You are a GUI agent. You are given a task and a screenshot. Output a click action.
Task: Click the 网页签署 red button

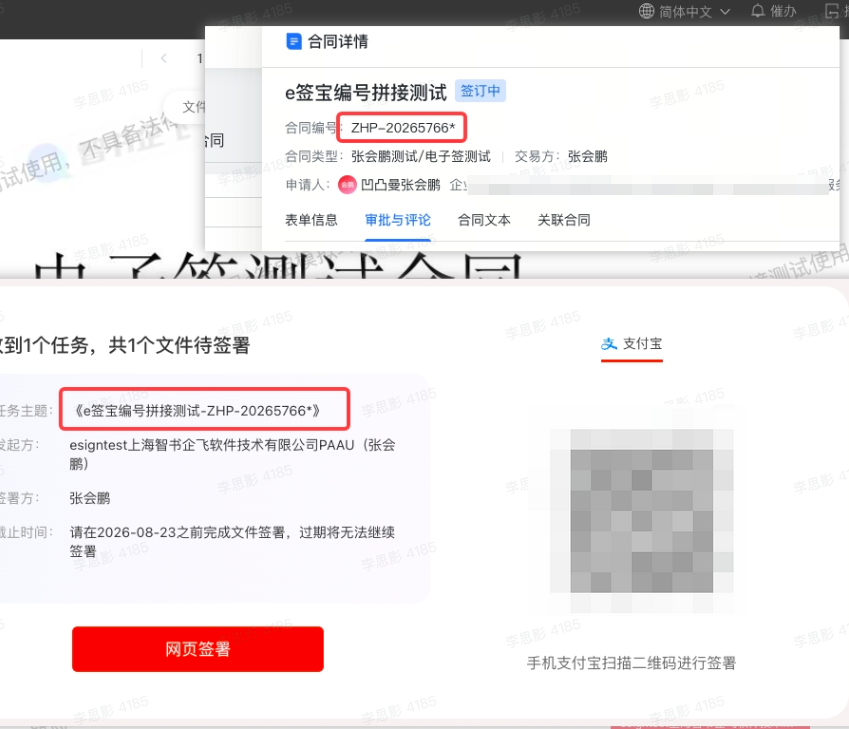[198, 649]
